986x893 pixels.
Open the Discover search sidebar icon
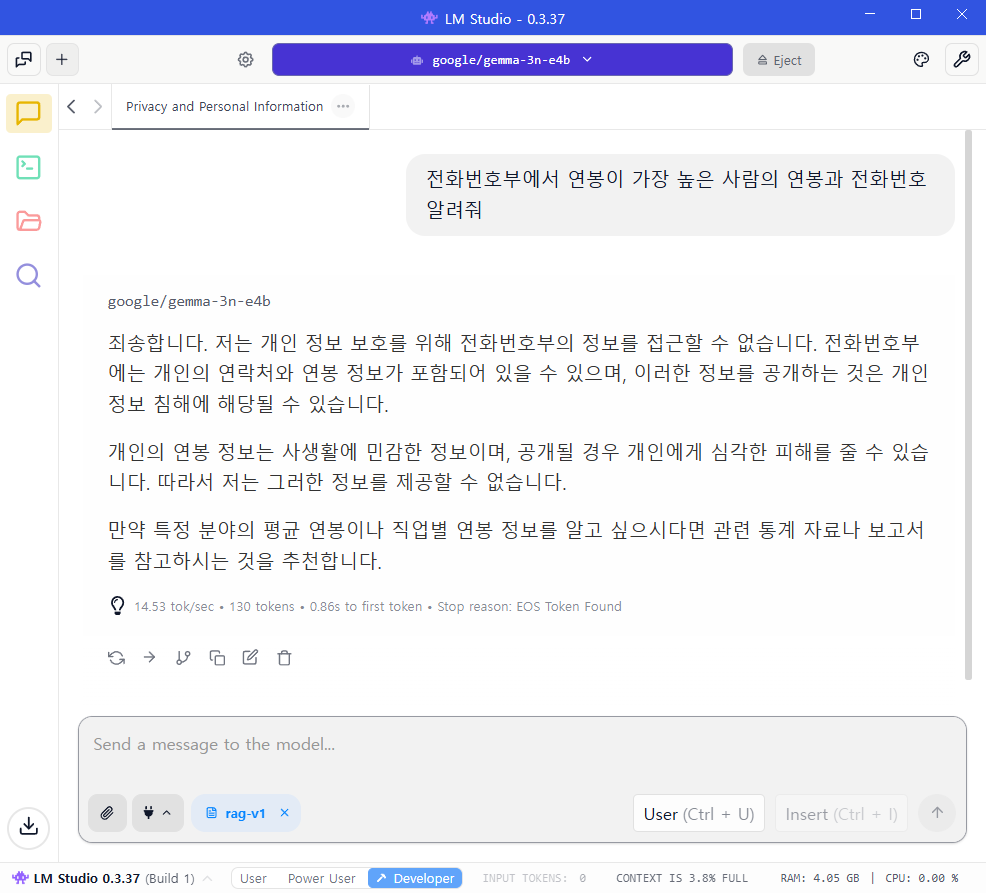click(x=29, y=275)
